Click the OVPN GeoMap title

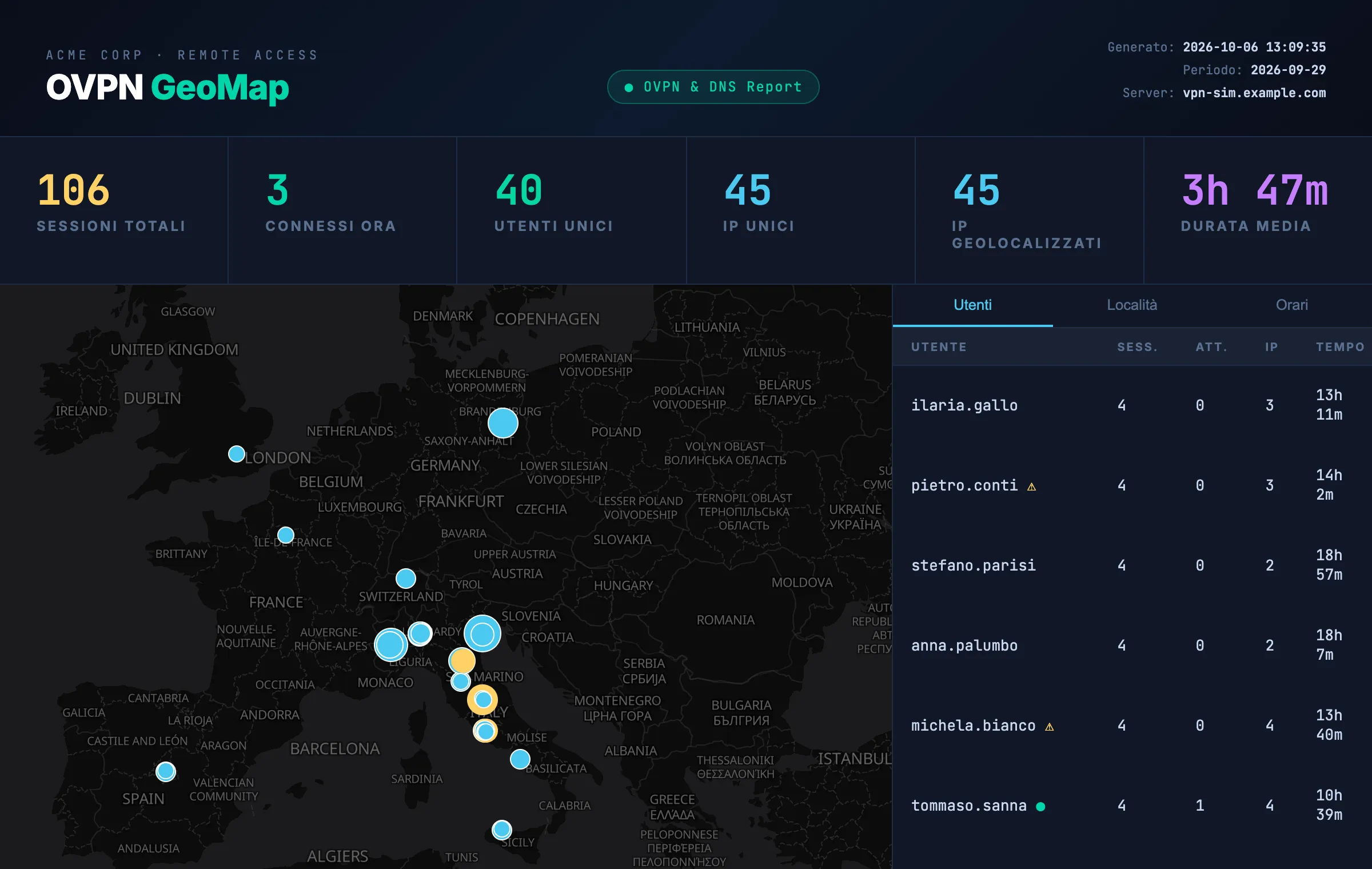coord(167,87)
